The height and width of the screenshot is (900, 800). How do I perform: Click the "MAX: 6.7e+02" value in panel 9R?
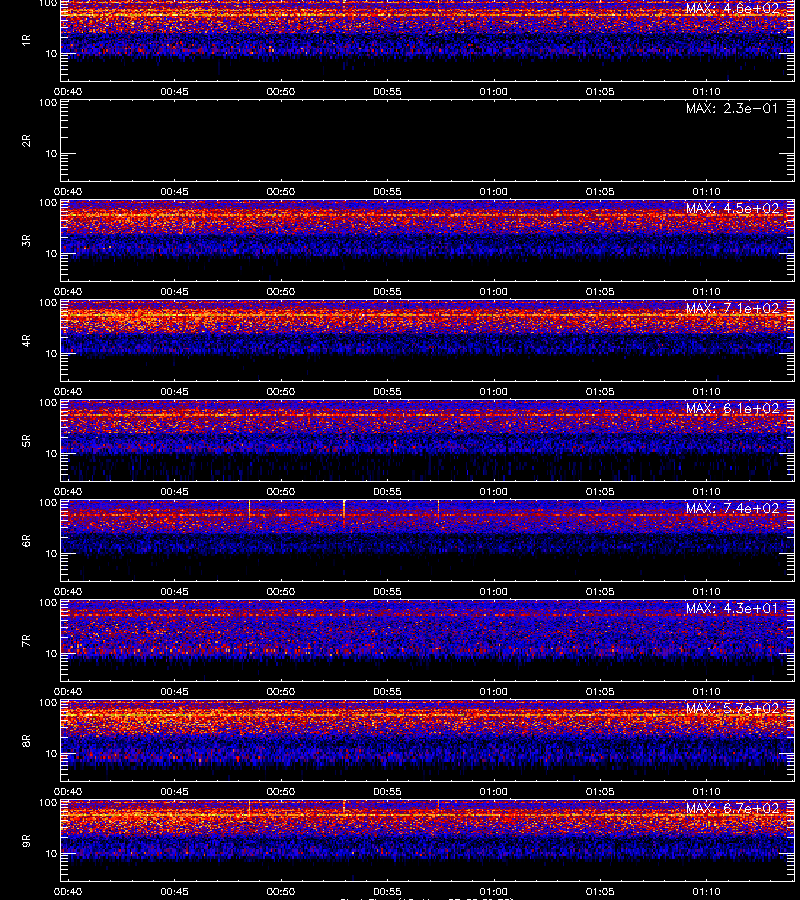pos(732,808)
